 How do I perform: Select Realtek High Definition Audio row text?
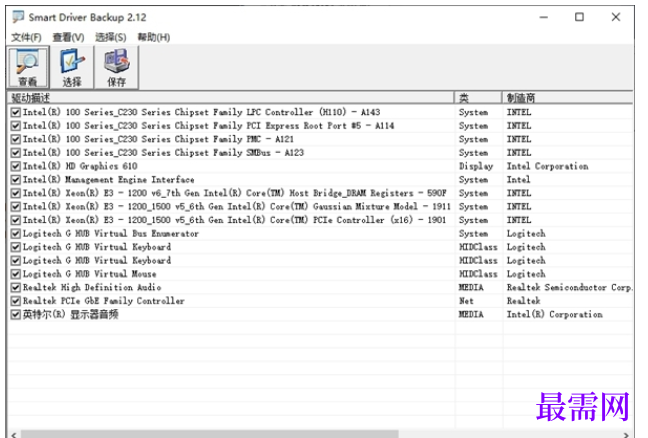[x=92, y=287]
